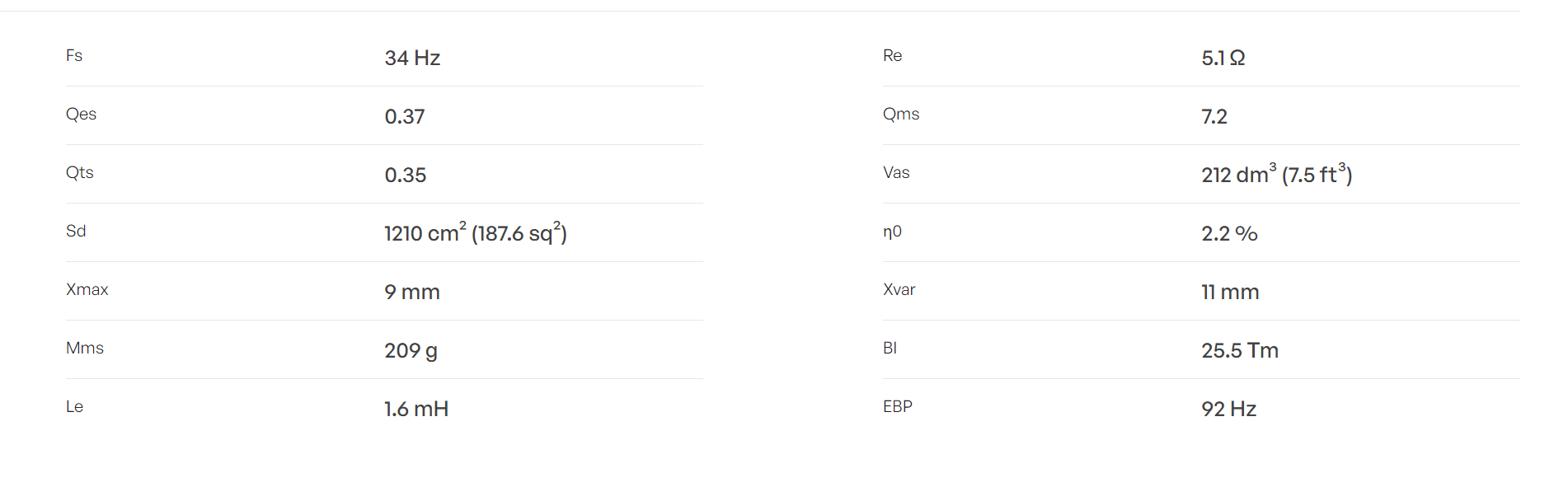Click the 34 Hz value
The image size is (1568, 487).
coord(412,58)
